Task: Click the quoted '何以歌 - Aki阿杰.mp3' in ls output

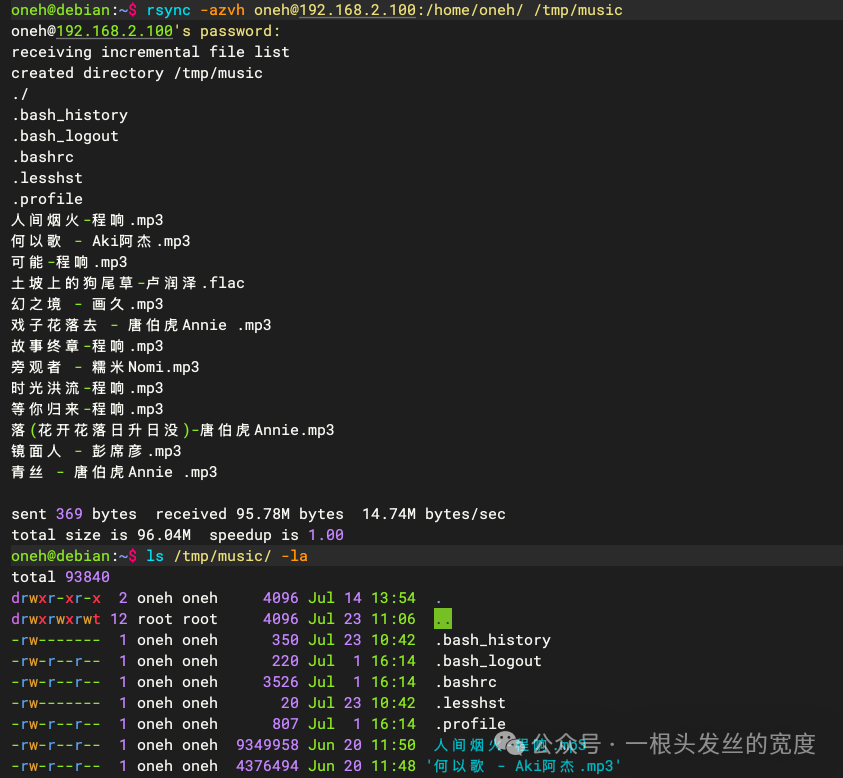Action: click(524, 766)
